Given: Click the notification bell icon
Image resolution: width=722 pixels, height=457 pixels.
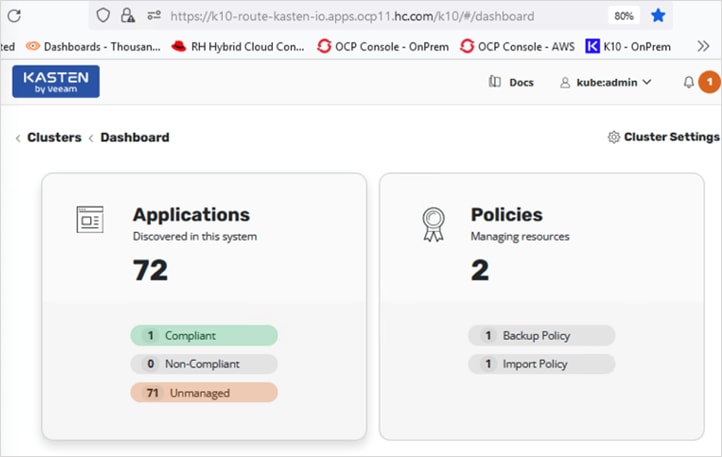Looking at the screenshot, I should [x=688, y=82].
